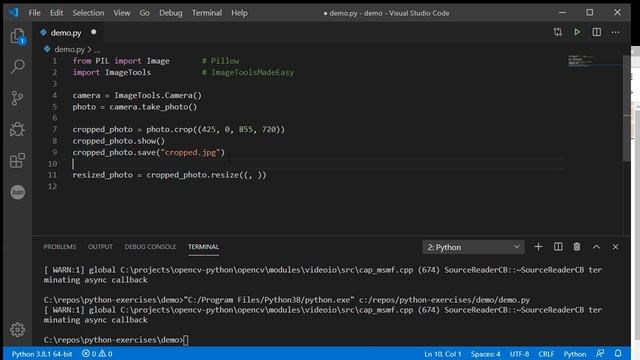Split the editor to the right
This screenshot has height=360, width=640.
596,32
